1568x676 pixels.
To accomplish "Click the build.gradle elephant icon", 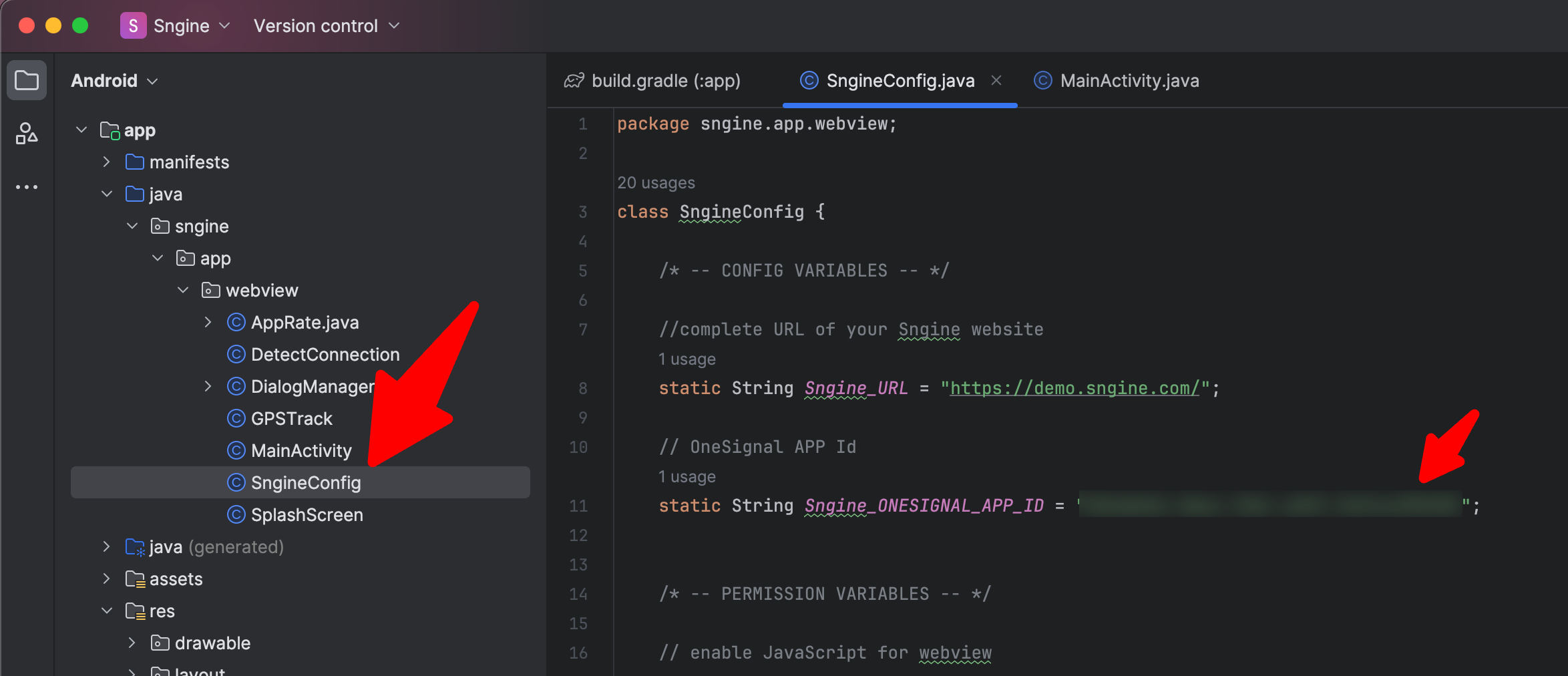I will (574, 81).
